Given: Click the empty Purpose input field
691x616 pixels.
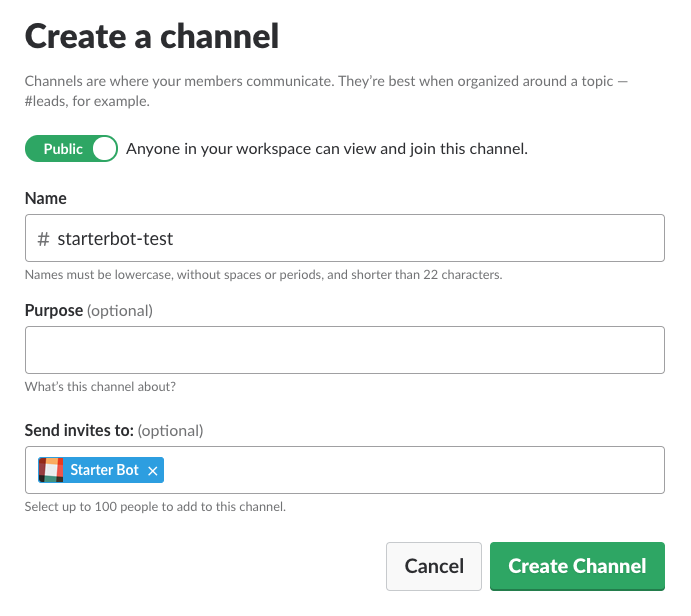Looking at the screenshot, I should click(345, 350).
